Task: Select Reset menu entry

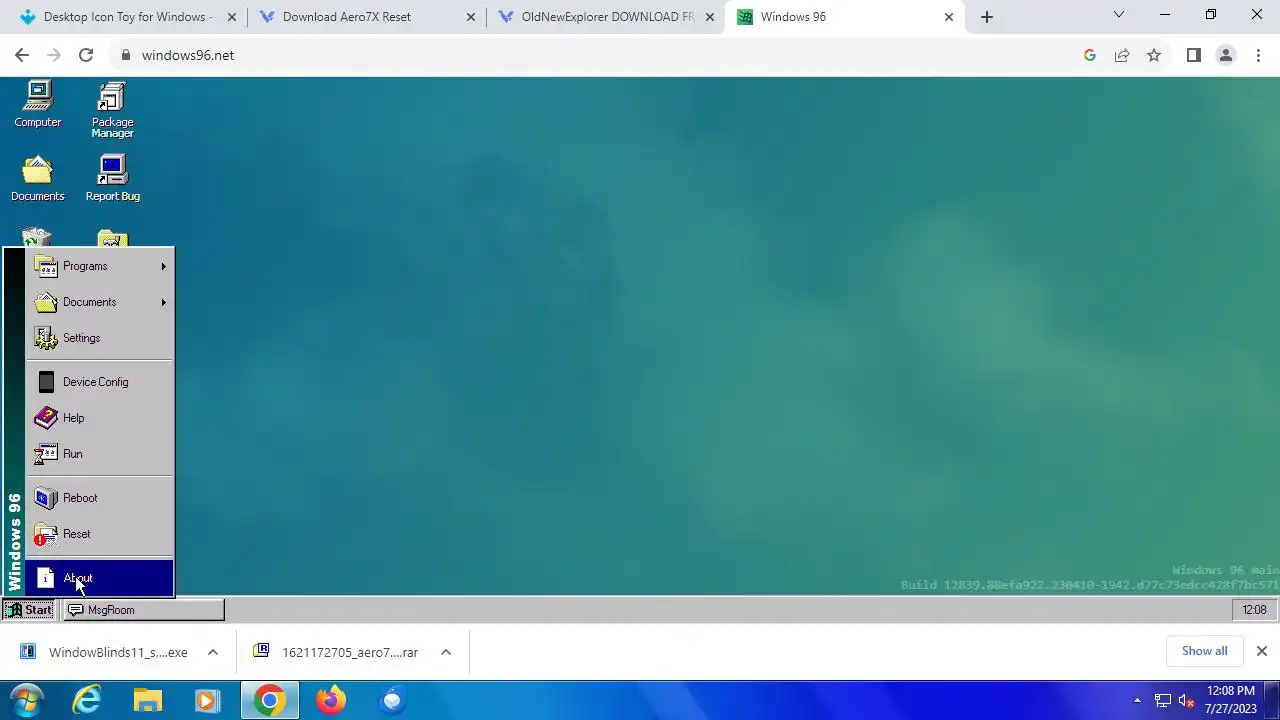Action: coord(99,534)
